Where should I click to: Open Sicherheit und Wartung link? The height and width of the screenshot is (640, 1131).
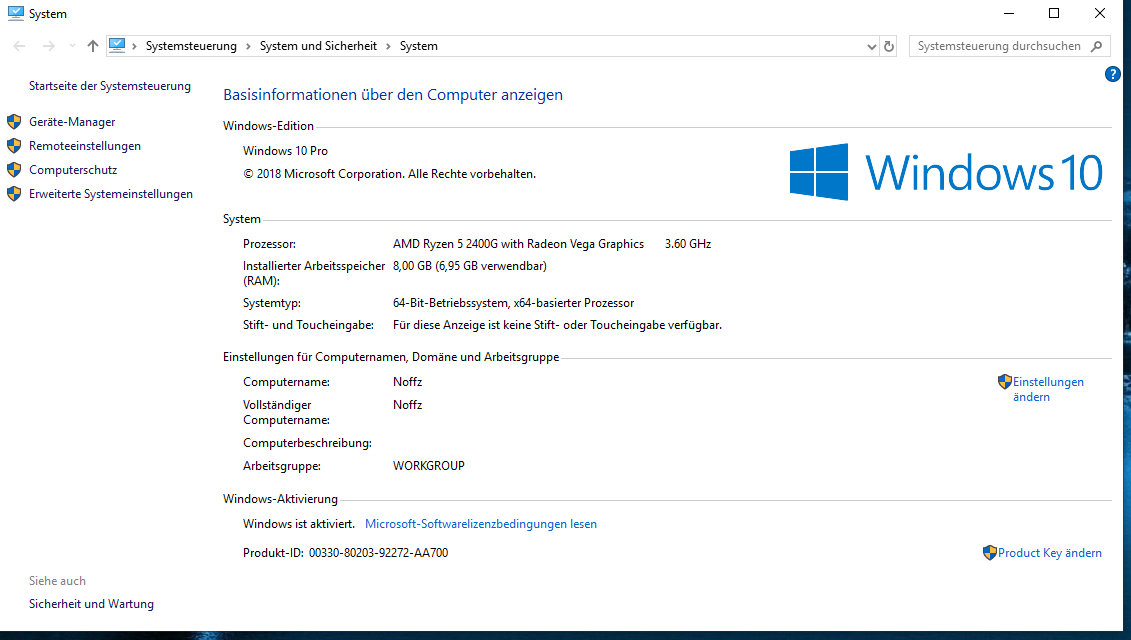pos(91,604)
